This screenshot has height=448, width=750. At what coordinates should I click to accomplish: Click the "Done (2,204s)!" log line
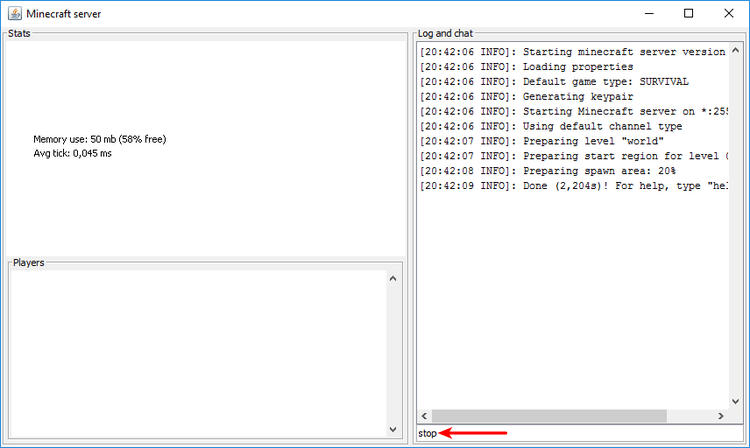coord(574,185)
